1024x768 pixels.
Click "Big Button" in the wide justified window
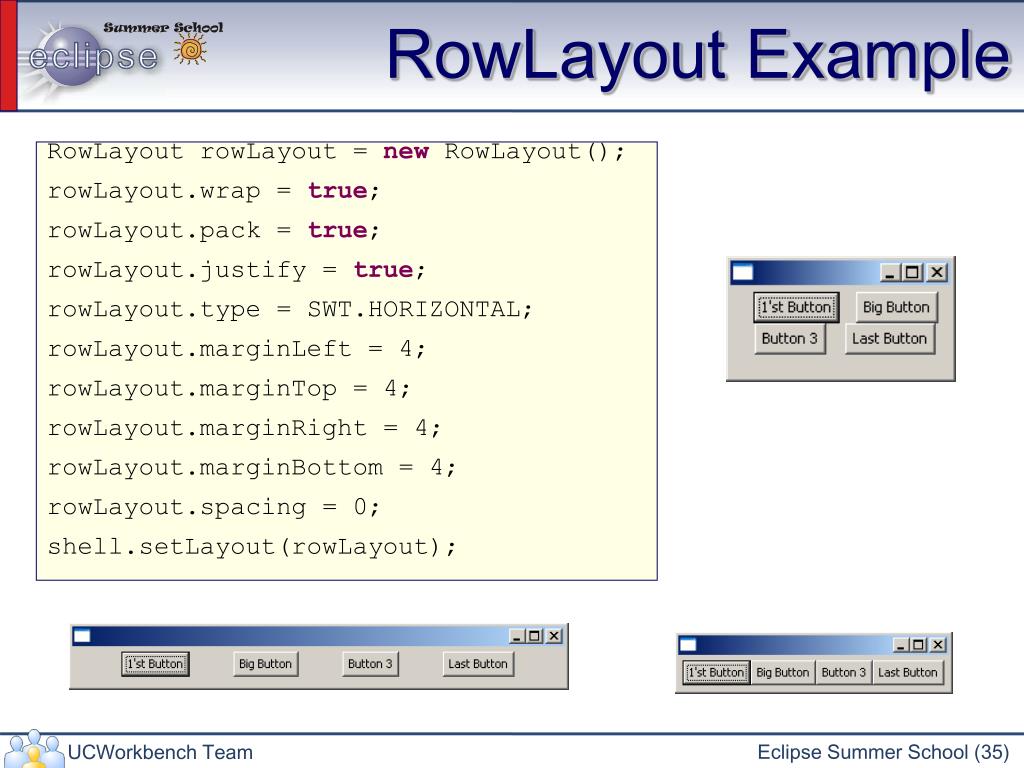coord(265,664)
